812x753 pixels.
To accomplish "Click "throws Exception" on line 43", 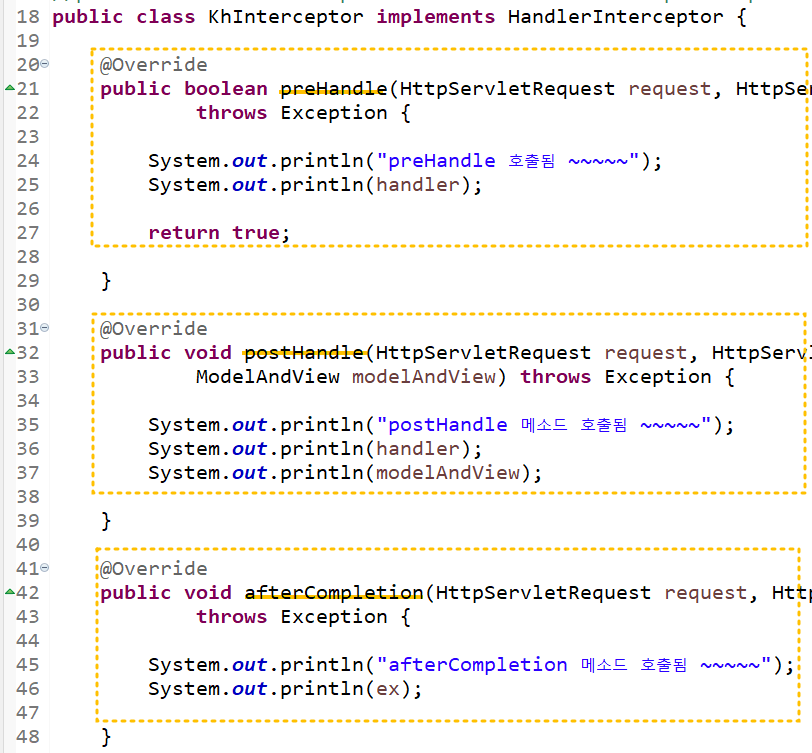I will (292, 617).
